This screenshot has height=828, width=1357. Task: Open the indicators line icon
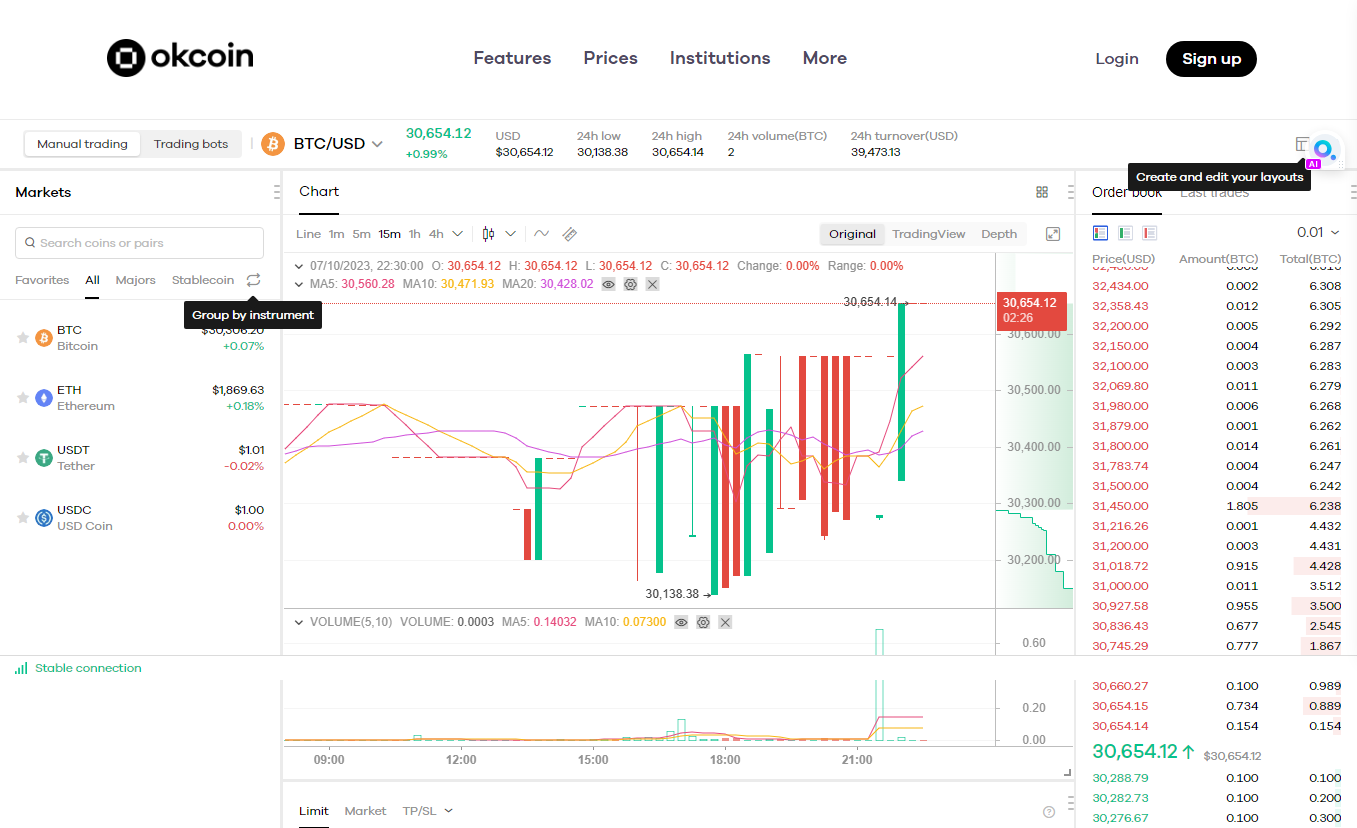[x=541, y=234]
